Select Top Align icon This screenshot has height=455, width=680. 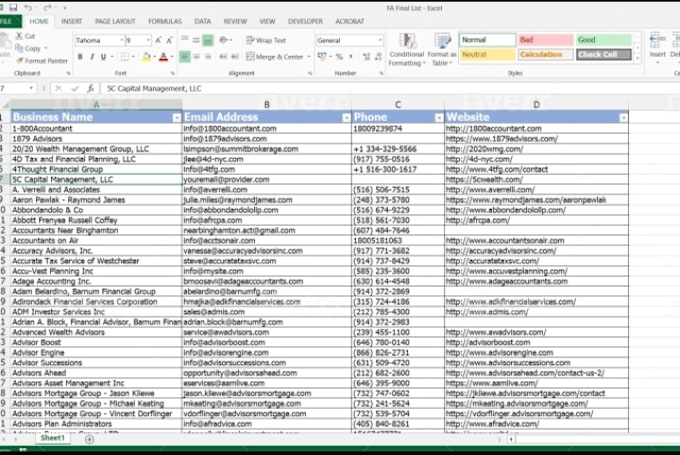pos(185,40)
